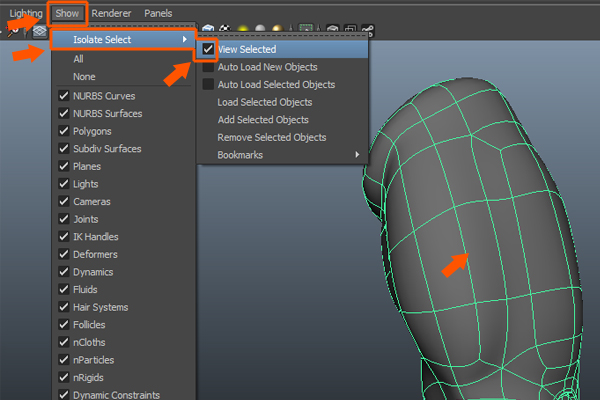Uncheck NURBS Curves visibility

(x=63, y=95)
